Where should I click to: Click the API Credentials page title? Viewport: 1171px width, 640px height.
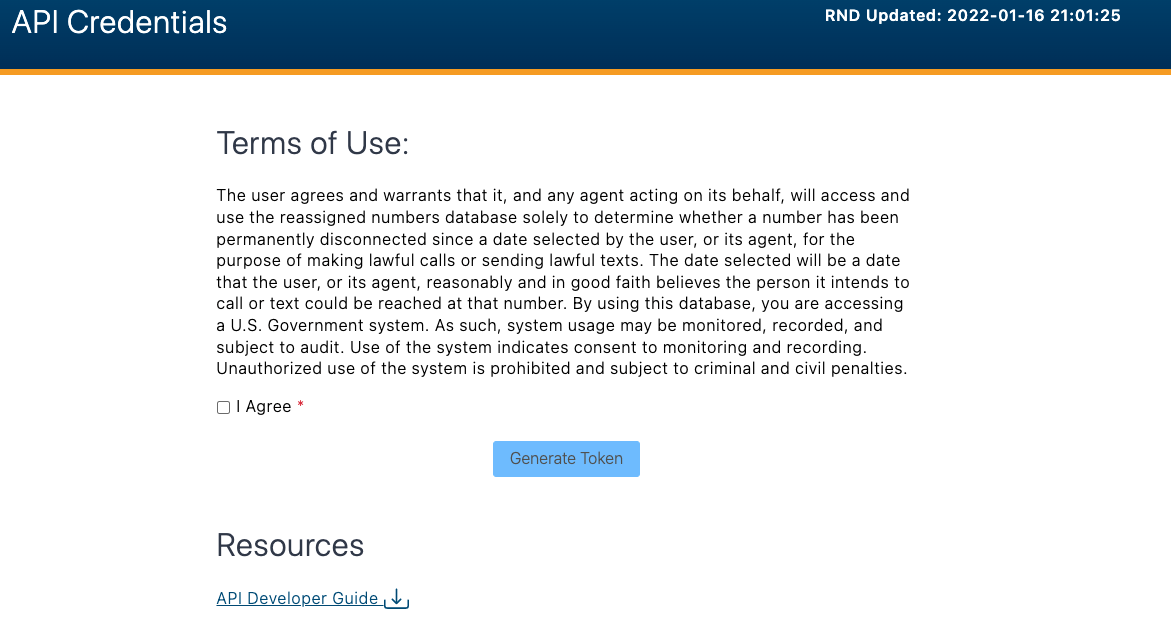click(120, 22)
